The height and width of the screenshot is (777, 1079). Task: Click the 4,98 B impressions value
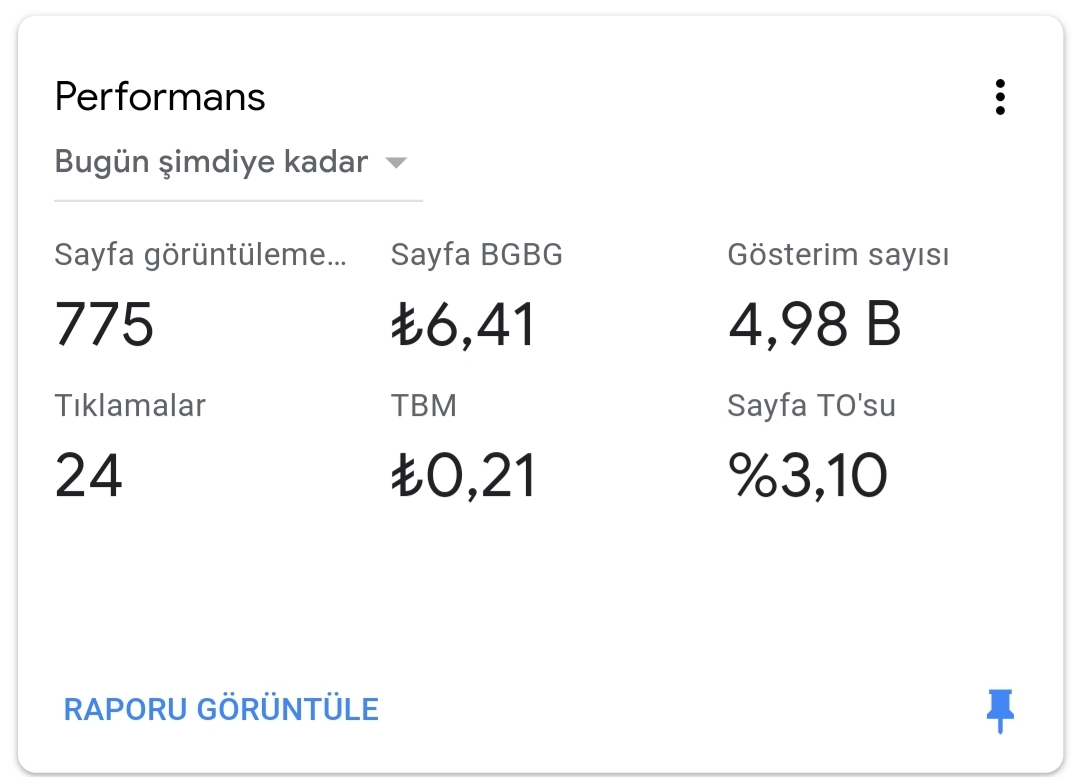pos(815,324)
